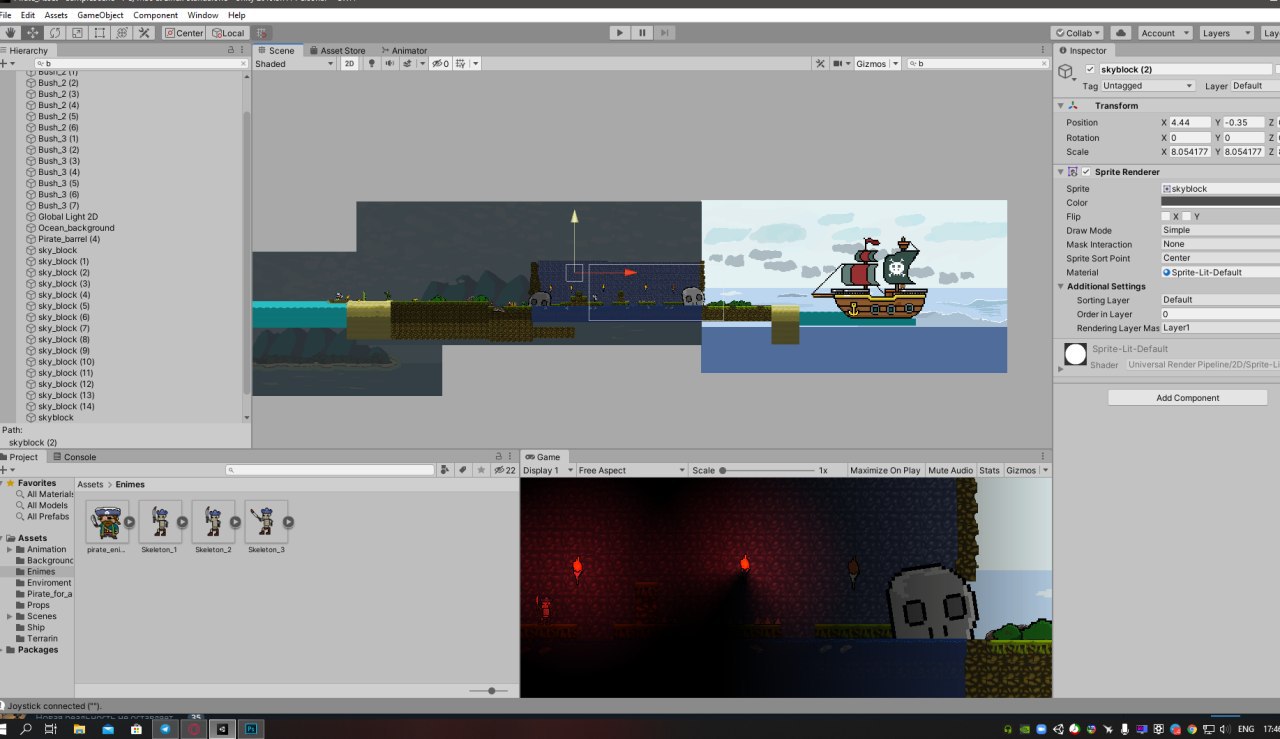This screenshot has height=739, width=1280.
Task: Open Gizmos dropdown in Scene view
Action: click(x=877, y=63)
